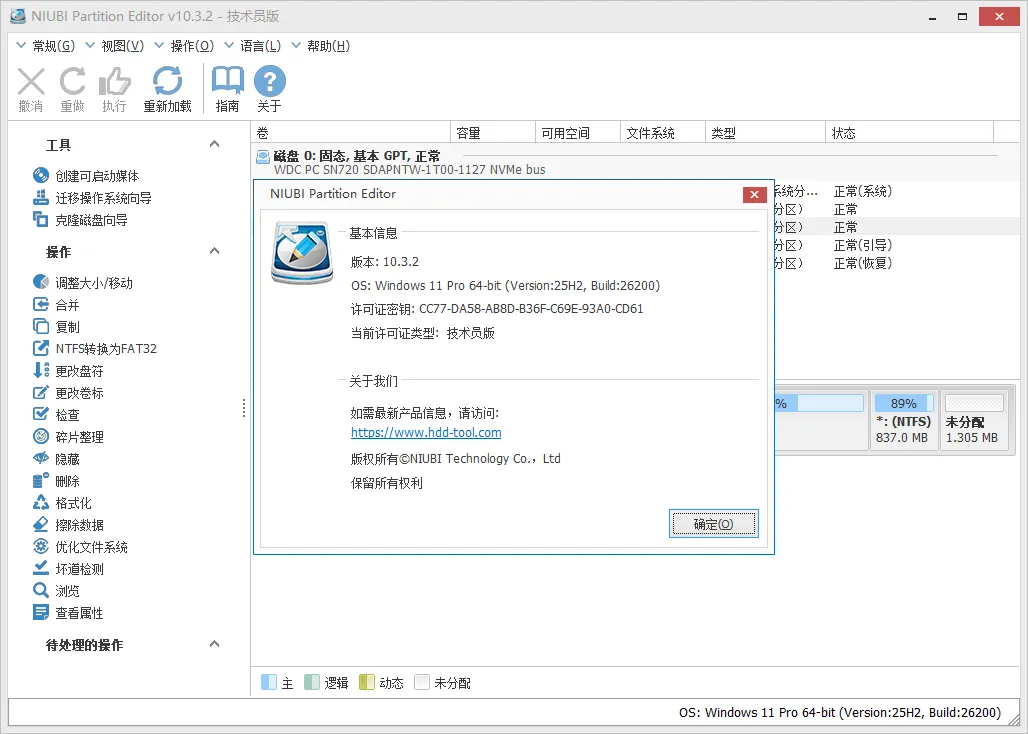Start the 坏道检测 surface test icon
Screen dimensions: 1028x734
[x=41, y=568]
